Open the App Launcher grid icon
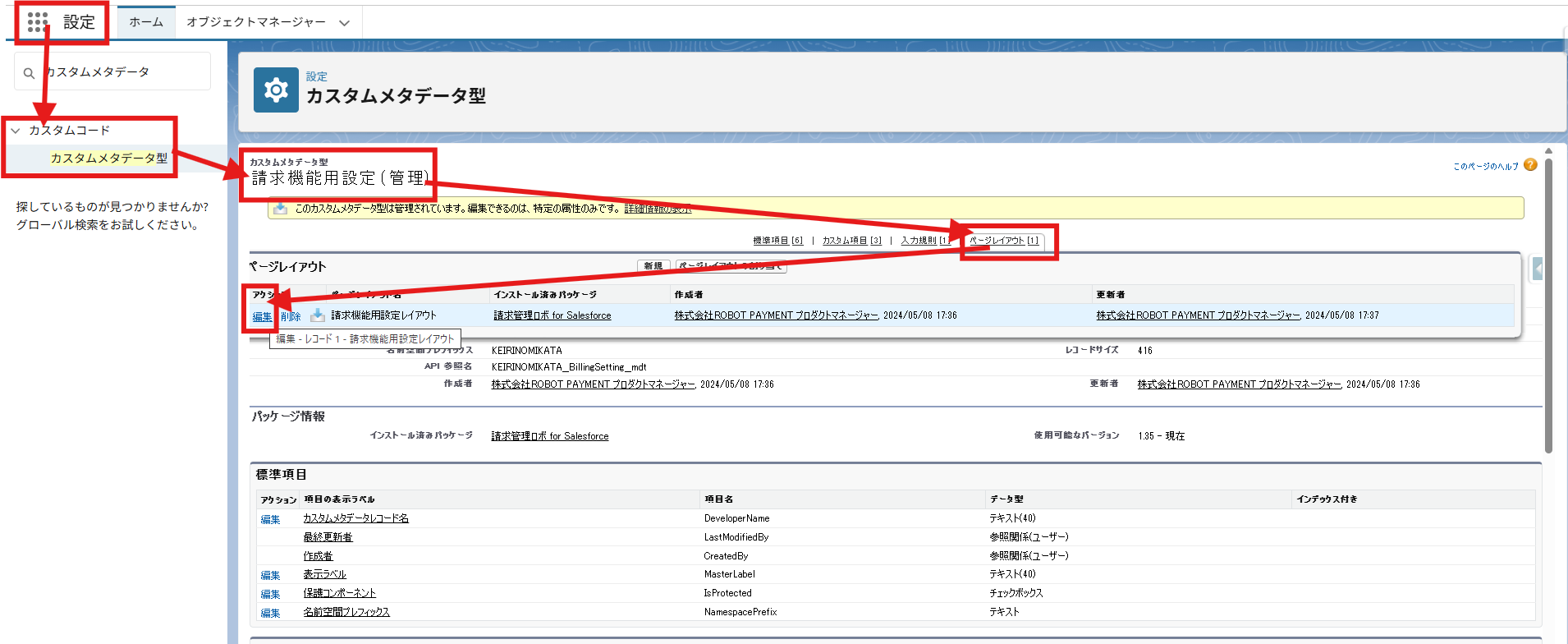This screenshot has height=644, width=1568. click(x=38, y=22)
